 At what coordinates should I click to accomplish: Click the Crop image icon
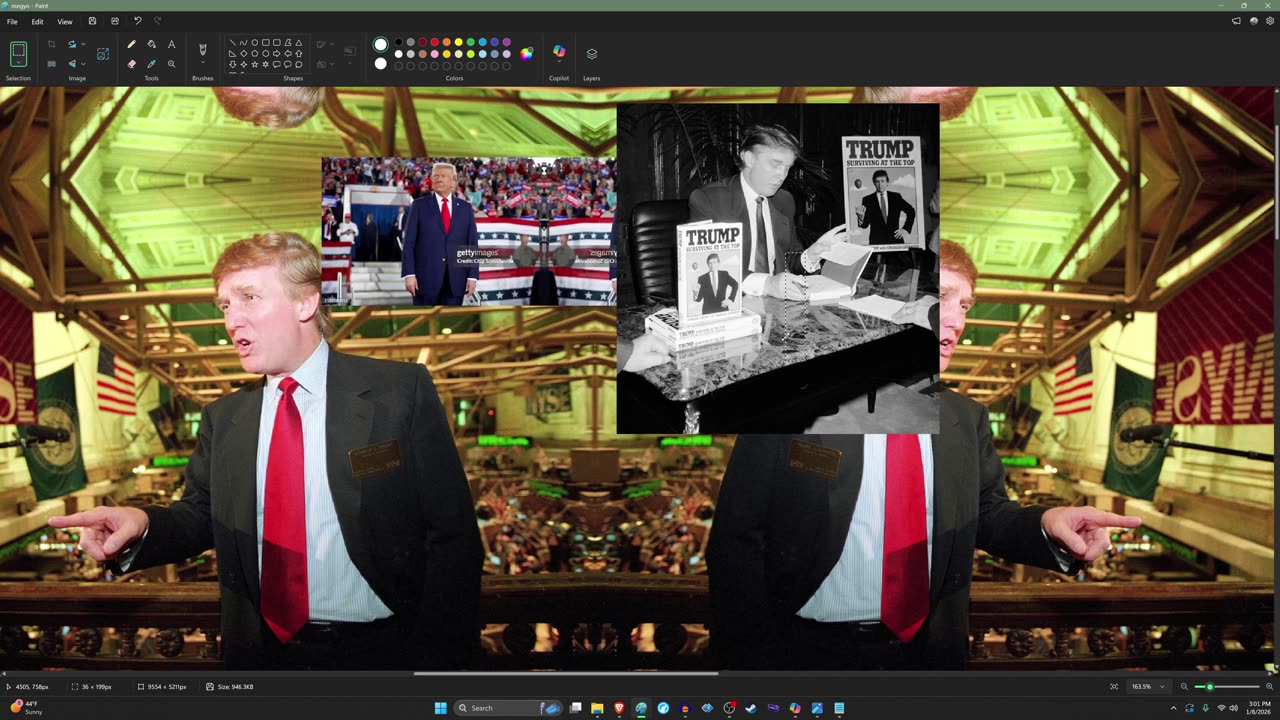tap(51, 44)
